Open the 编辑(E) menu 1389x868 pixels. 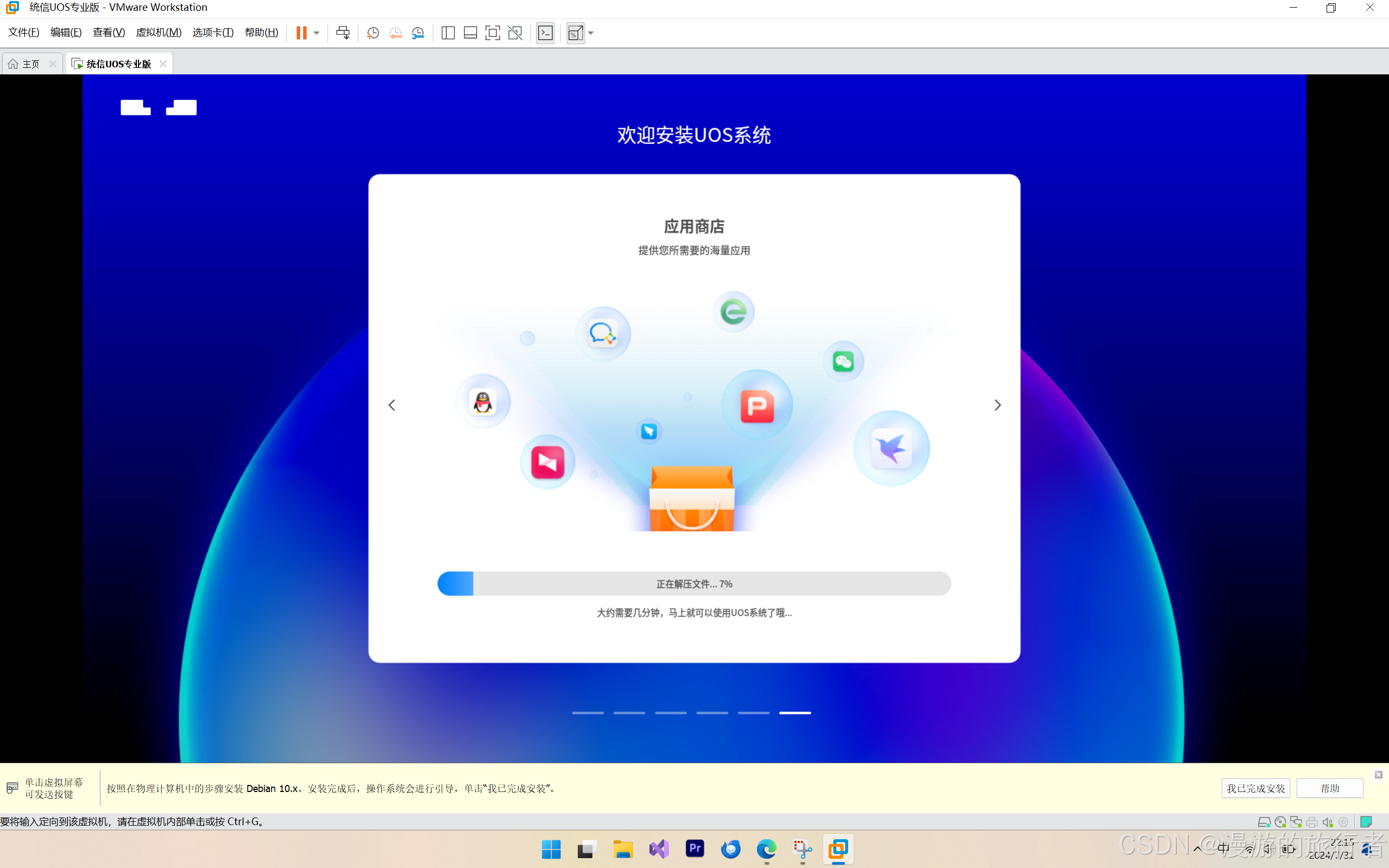pos(66,33)
